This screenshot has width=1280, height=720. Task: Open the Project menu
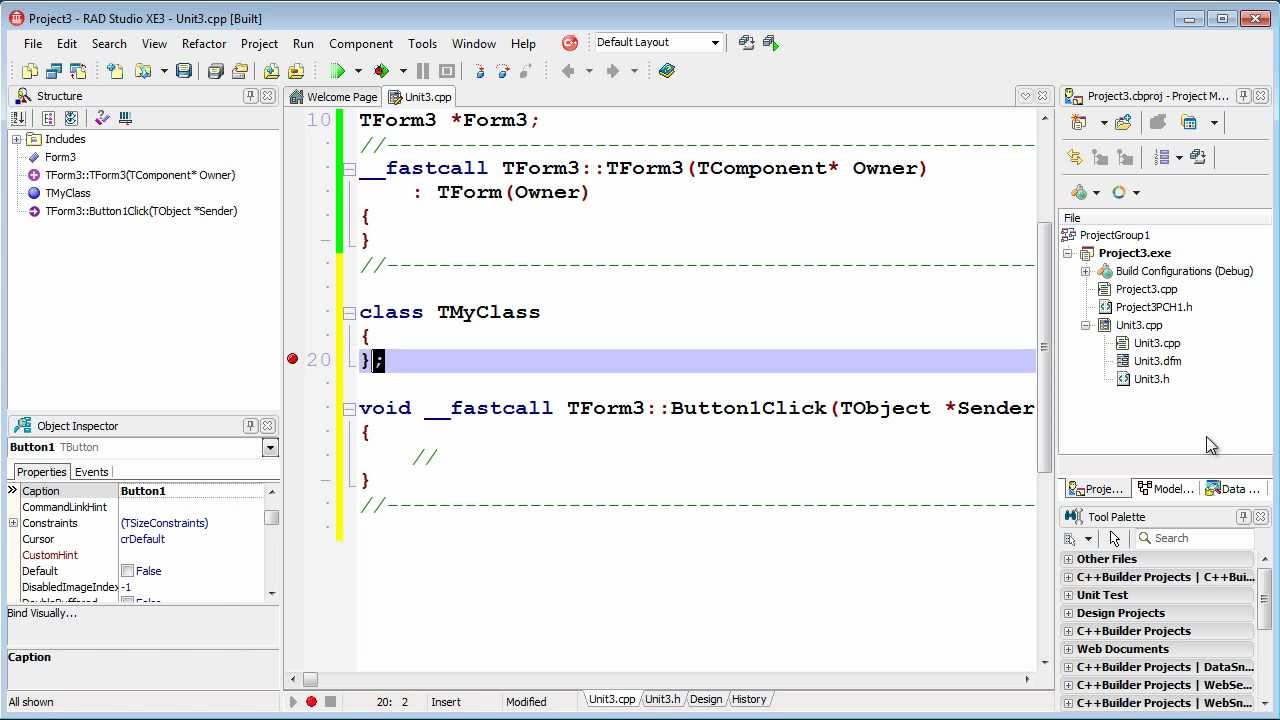coord(259,43)
